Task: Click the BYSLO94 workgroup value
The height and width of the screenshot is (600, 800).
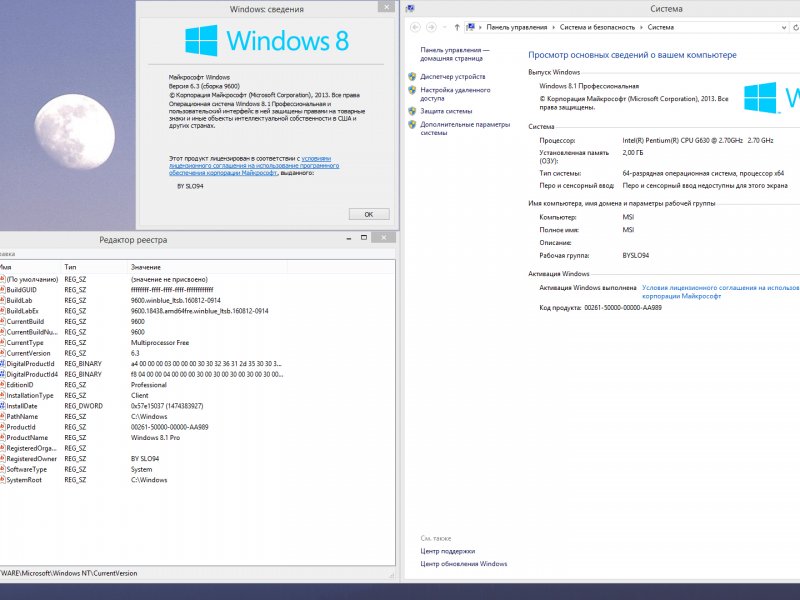Action: [x=636, y=255]
